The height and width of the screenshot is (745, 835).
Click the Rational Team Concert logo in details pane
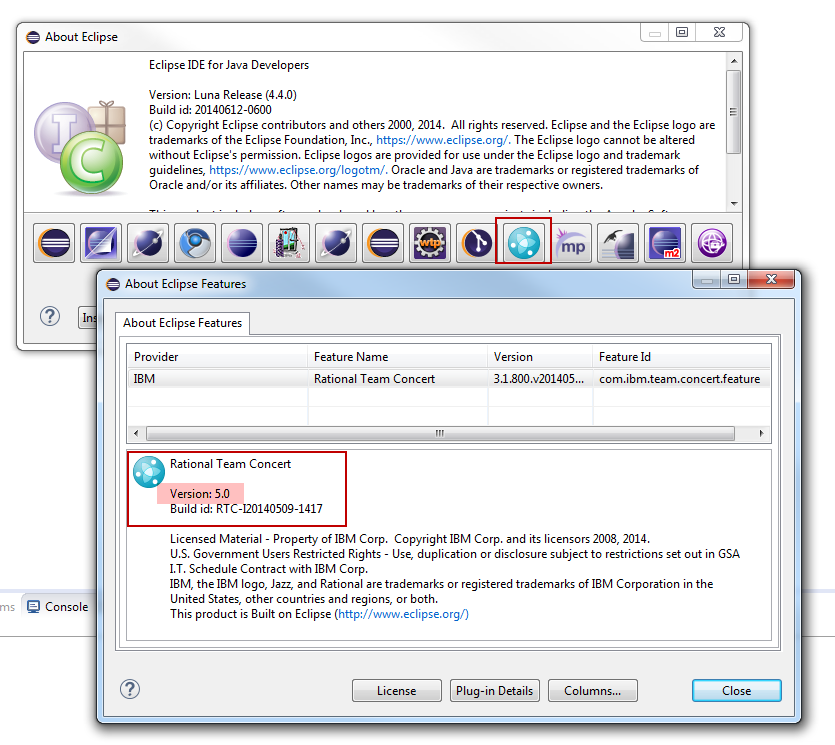coord(149,472)
